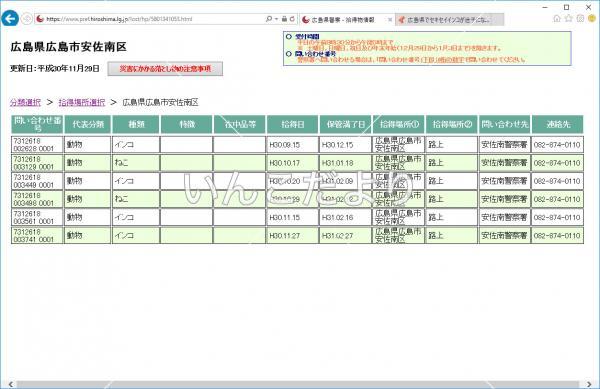Viewport: 600px width, 389px height.
Task: Switch to the second browser tab
Action: tap(449, 20)
